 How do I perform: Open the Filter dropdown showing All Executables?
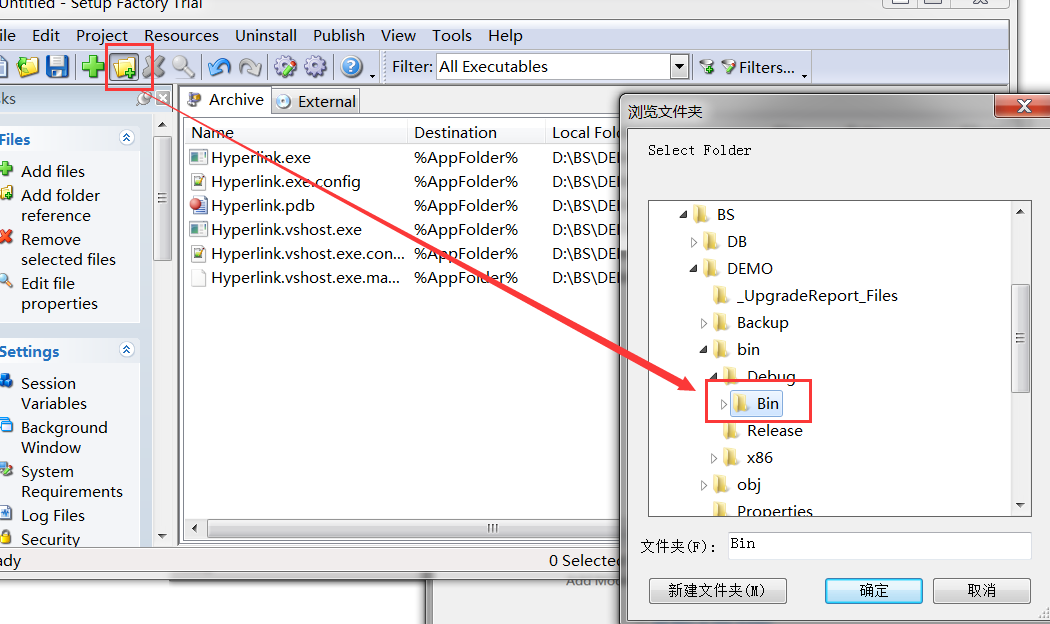pos(680,66)
